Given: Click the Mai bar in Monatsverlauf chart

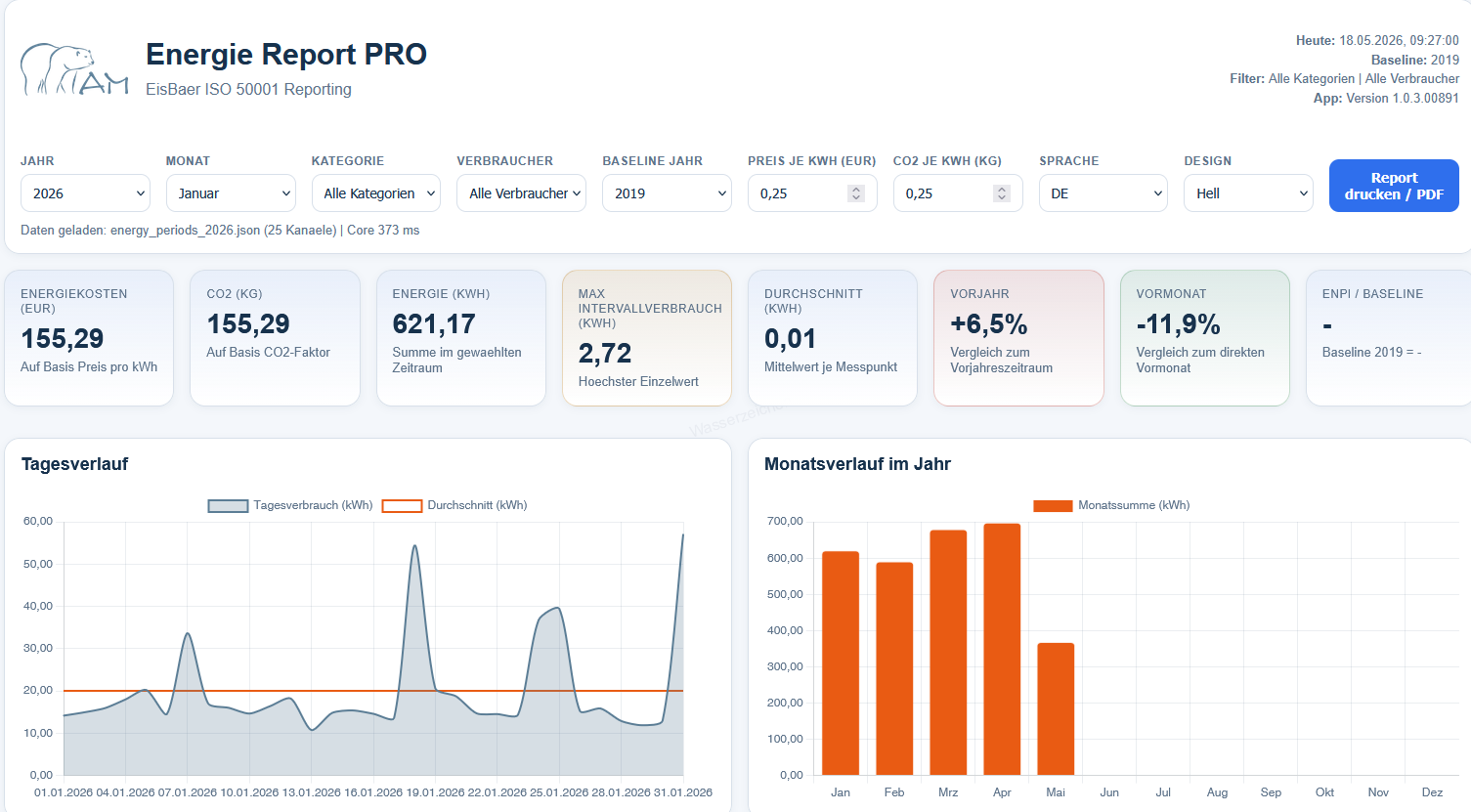Looking at the screenshot, I should 1056,709.
